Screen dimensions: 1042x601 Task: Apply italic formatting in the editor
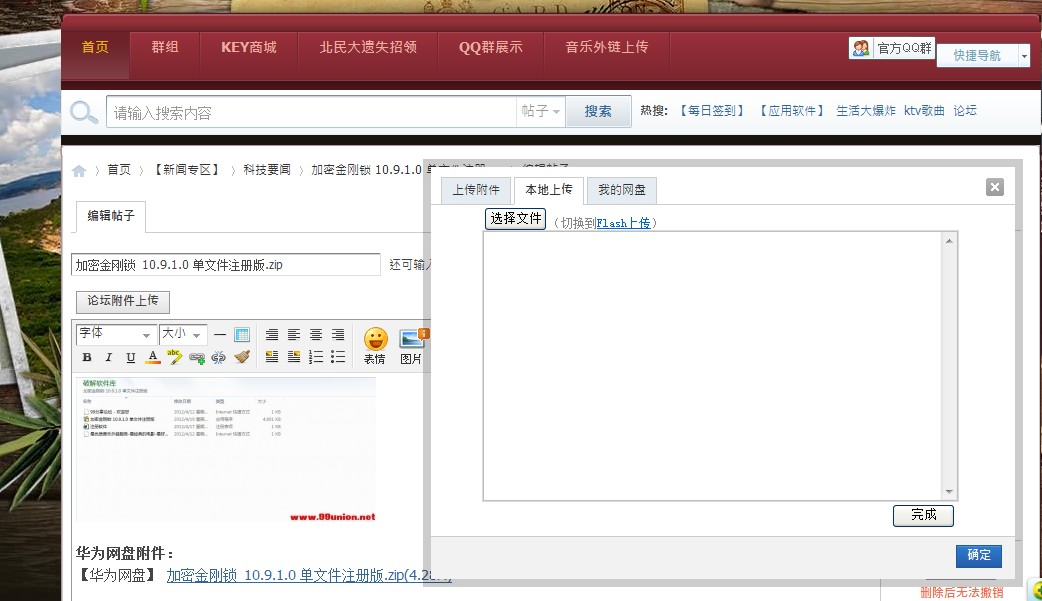109,356
